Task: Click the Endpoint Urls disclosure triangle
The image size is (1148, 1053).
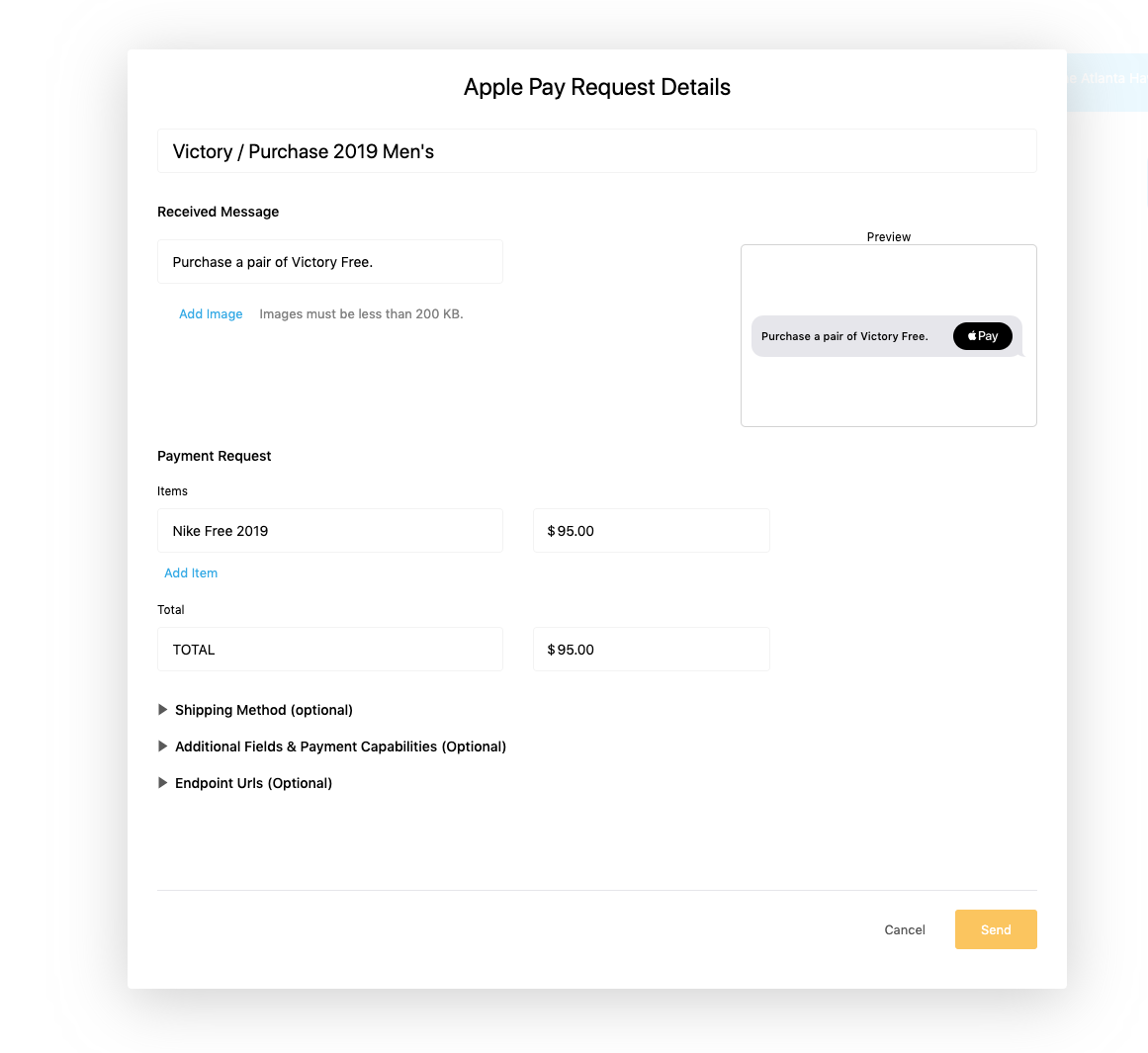Action: [162, 783]
